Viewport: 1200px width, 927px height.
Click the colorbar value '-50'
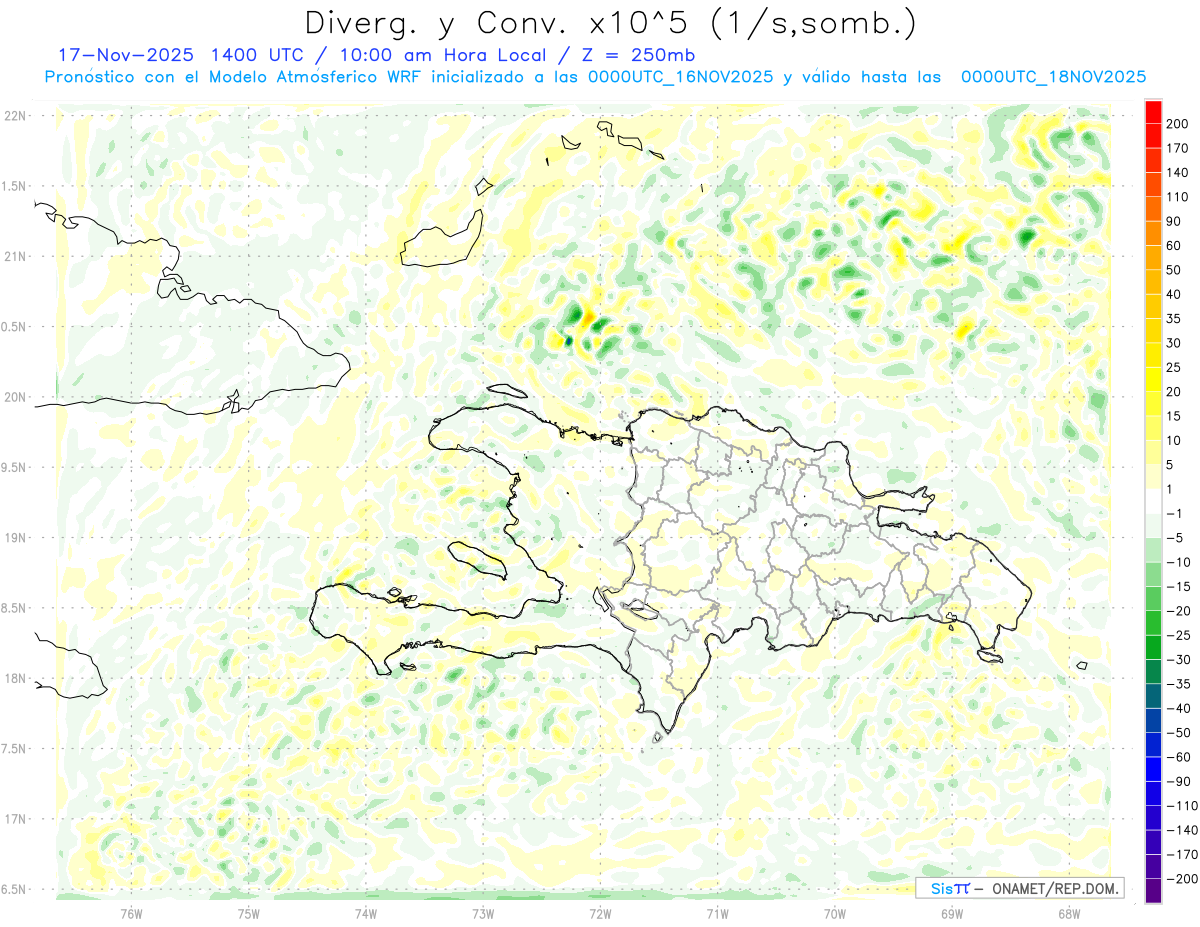tap(1178, 732)
